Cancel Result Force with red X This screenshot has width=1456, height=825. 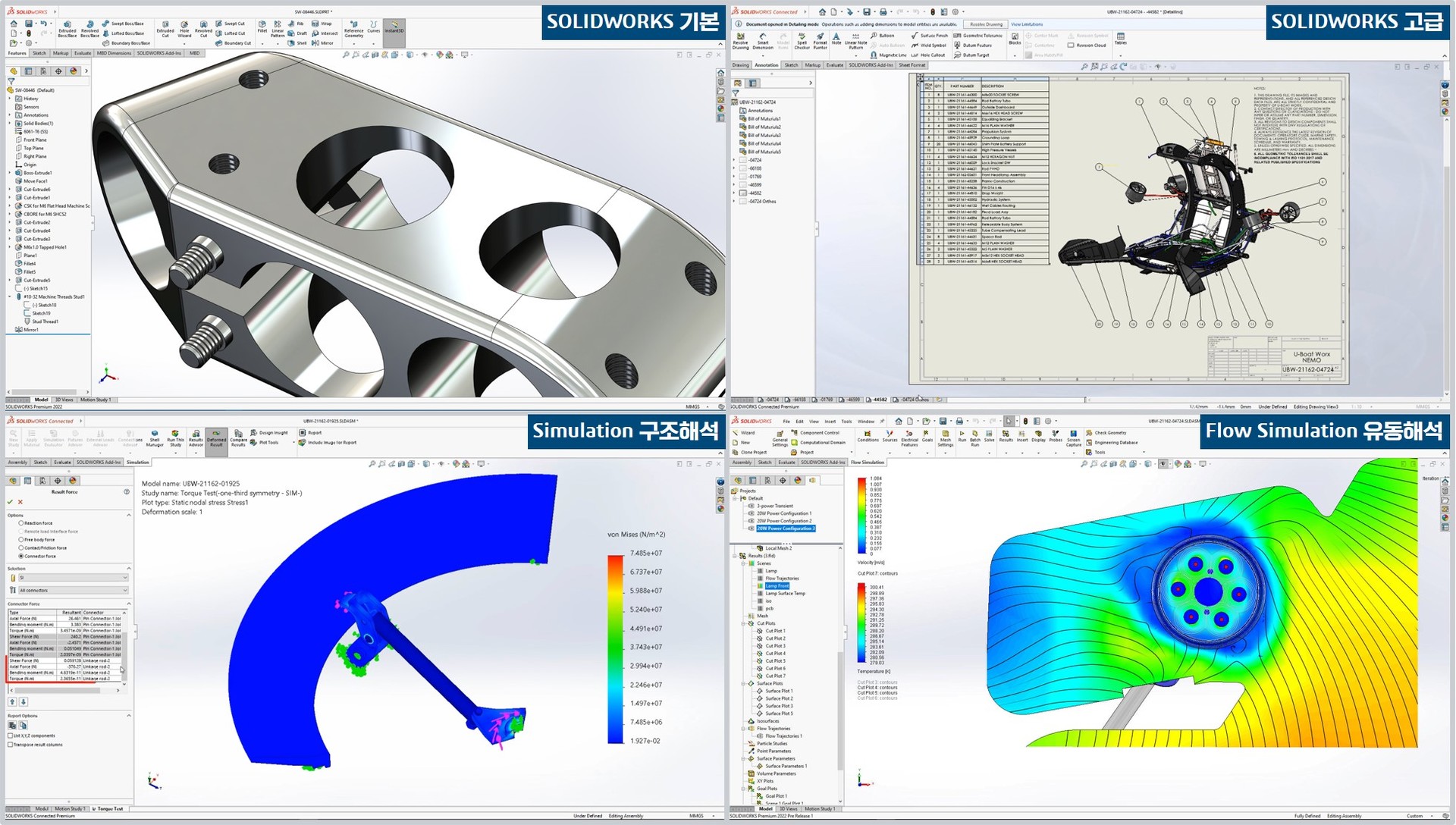pos(20,502)
